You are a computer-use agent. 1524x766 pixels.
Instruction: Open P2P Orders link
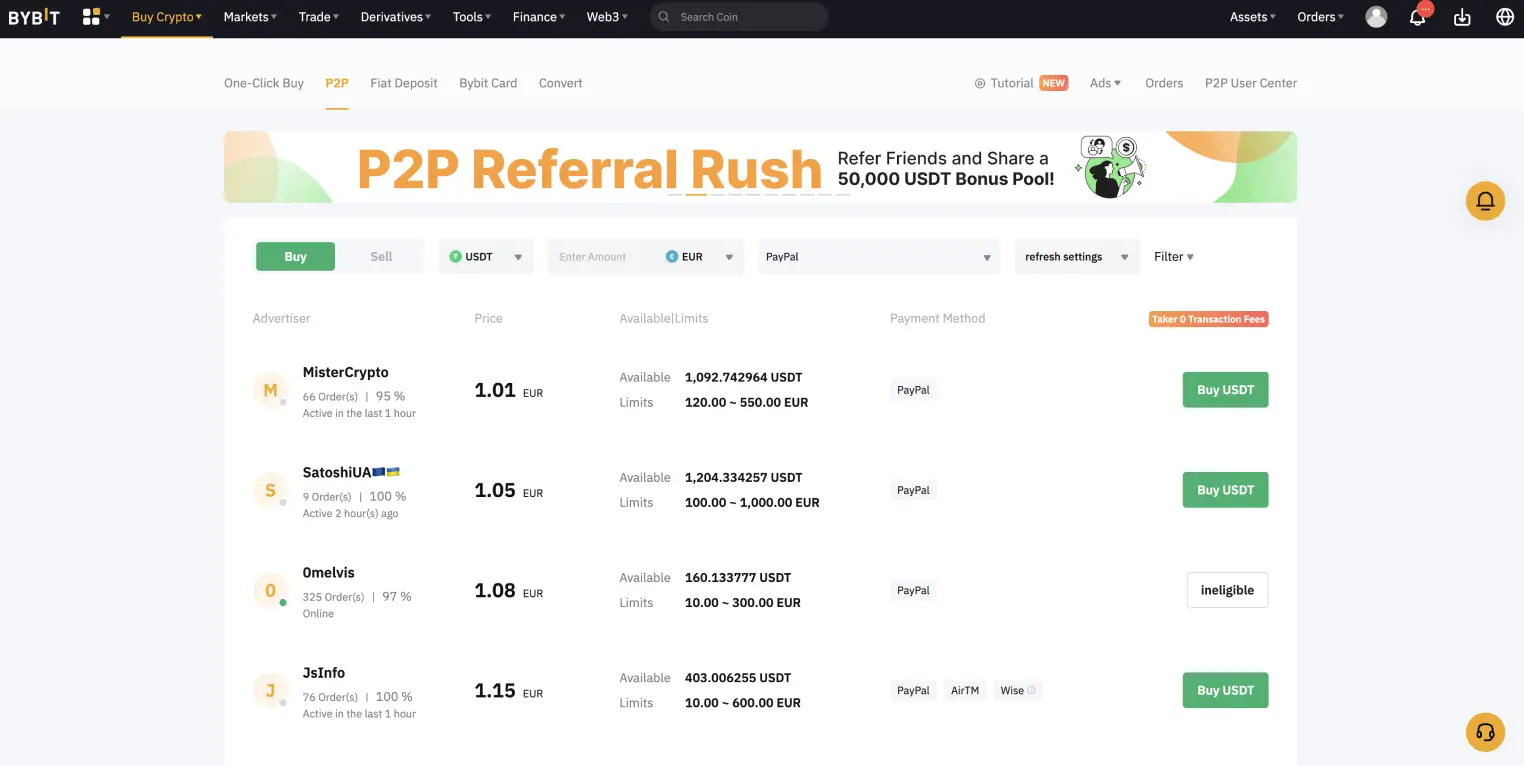(x=1164, y=83)
